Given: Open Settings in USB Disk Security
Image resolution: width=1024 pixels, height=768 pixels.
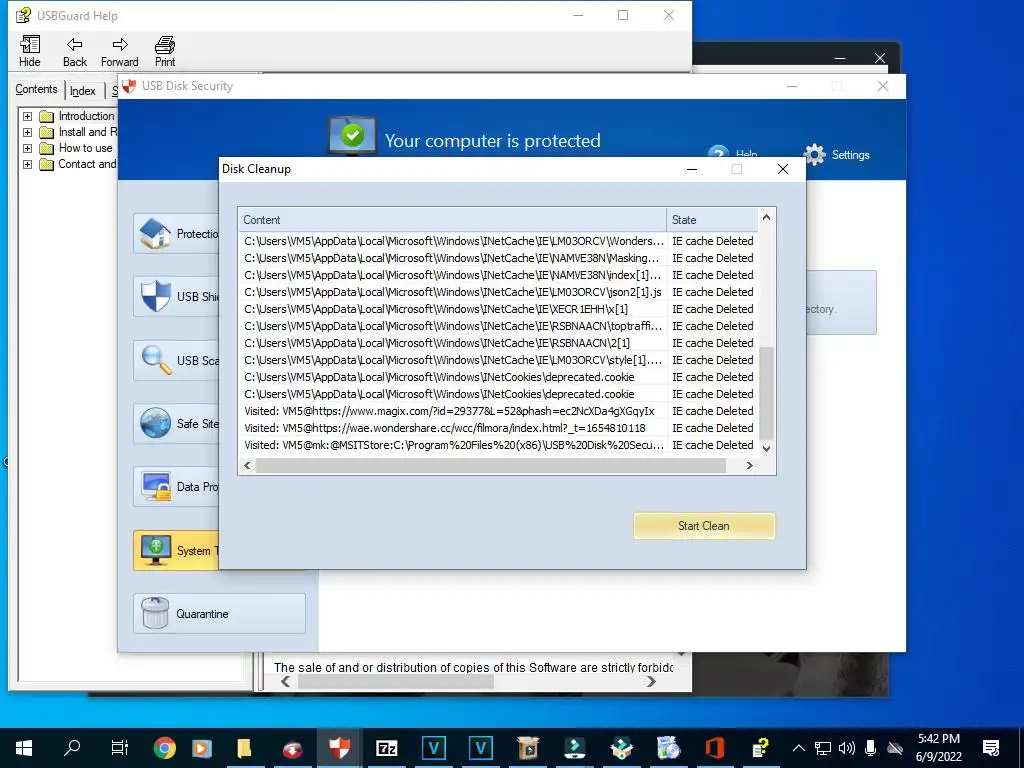Looking at the screenshot, I should (x=837, y=155).
